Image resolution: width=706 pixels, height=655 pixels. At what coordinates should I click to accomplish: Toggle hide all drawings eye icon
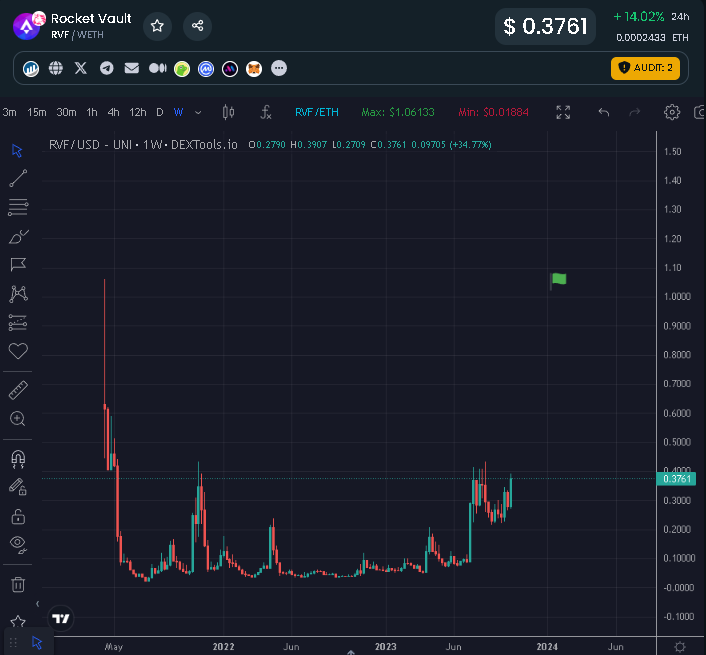[x=18, y=544]
